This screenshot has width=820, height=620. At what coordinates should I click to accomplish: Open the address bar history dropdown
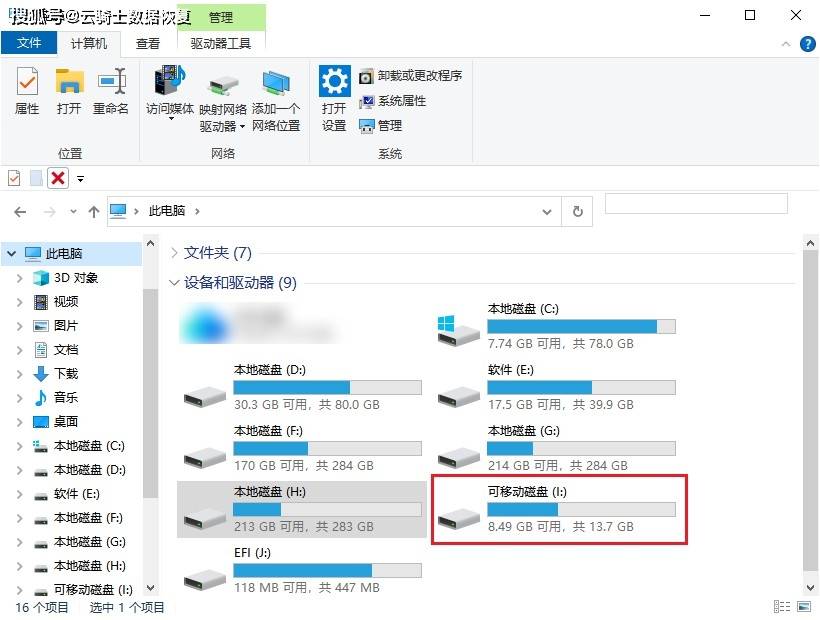tap(547, 212)
